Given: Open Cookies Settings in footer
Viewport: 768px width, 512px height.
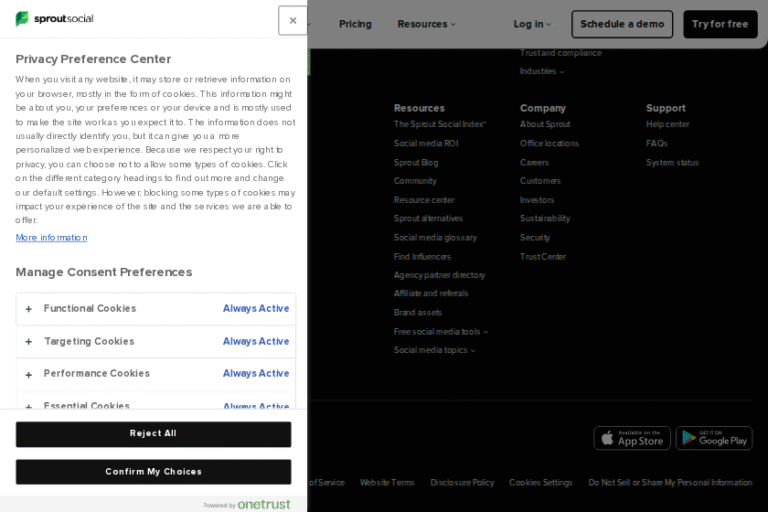Looking at the screenshot, I should (541, 483).
